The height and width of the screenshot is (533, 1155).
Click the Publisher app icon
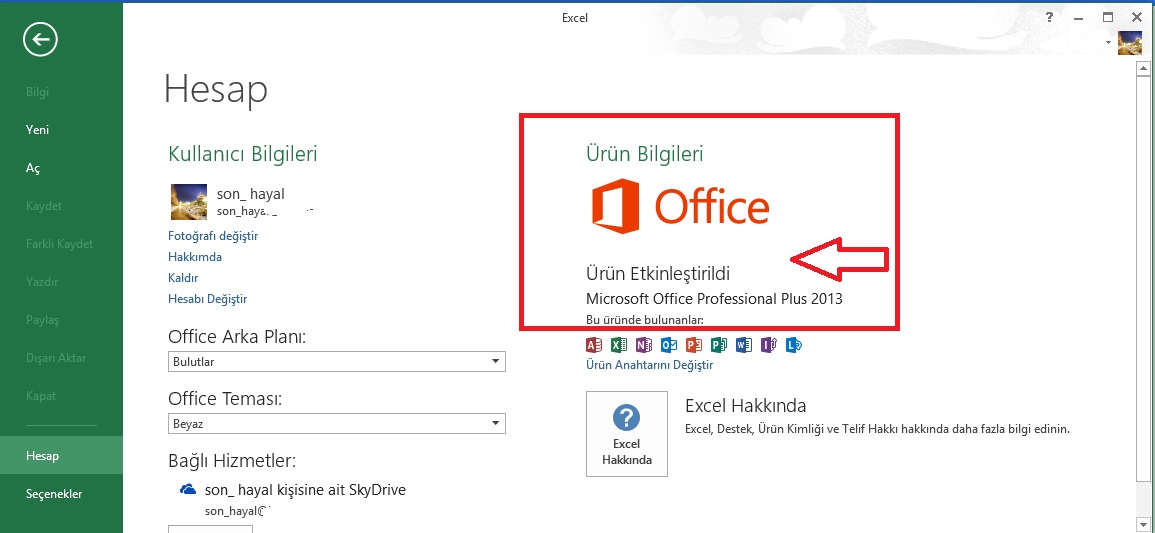[x=719, y=344]
